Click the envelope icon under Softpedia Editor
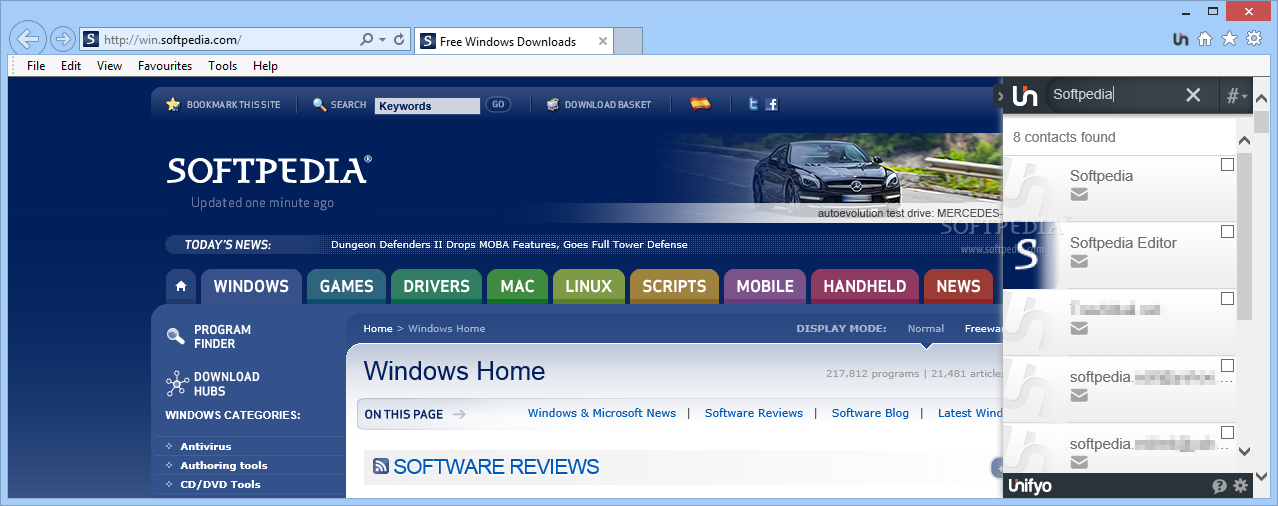The width and height of the screenshot is (1278, 506). pyautogui.click(x=1079, y=261)
